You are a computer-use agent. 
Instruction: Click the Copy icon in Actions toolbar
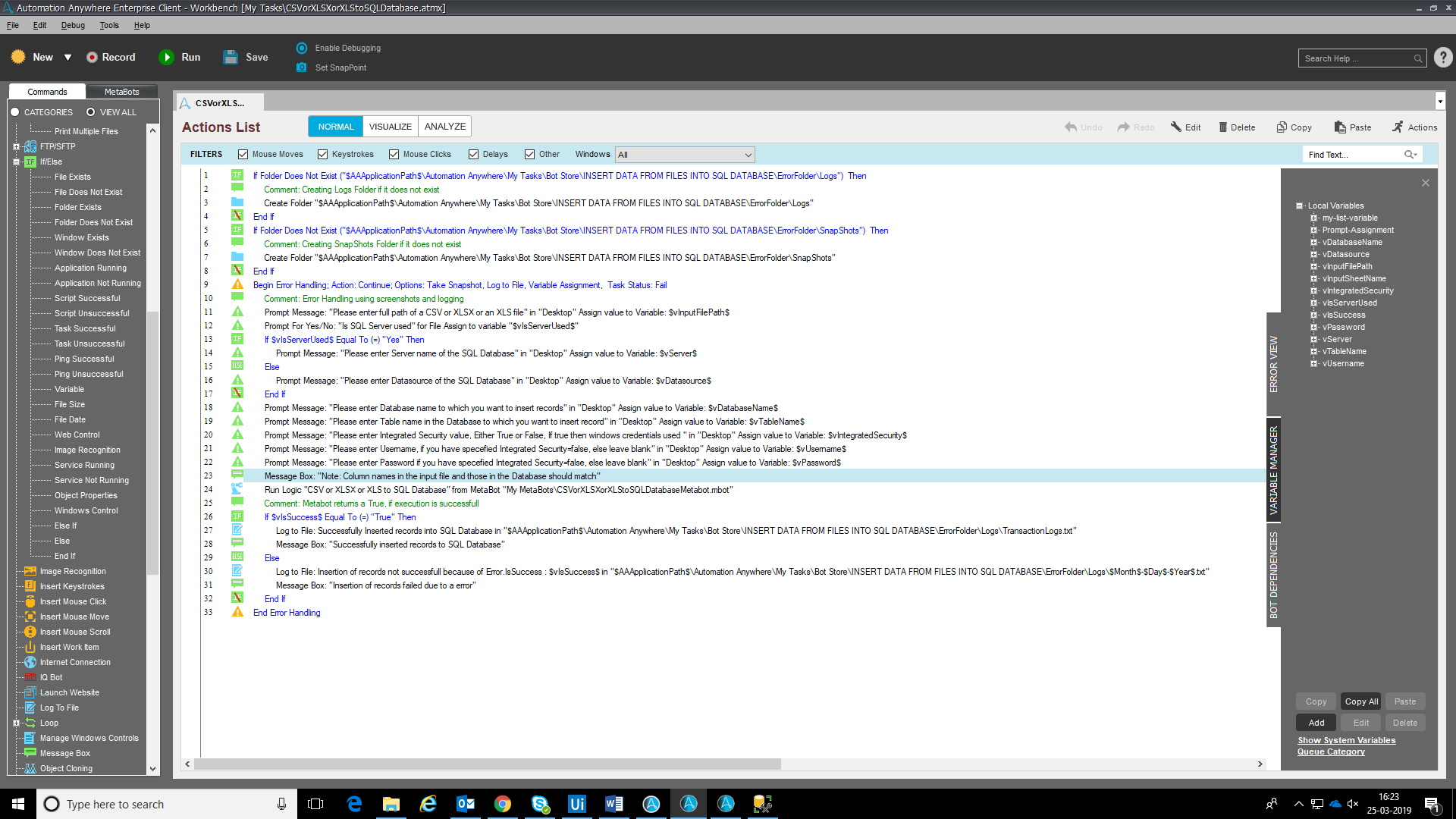point(1282,127)
